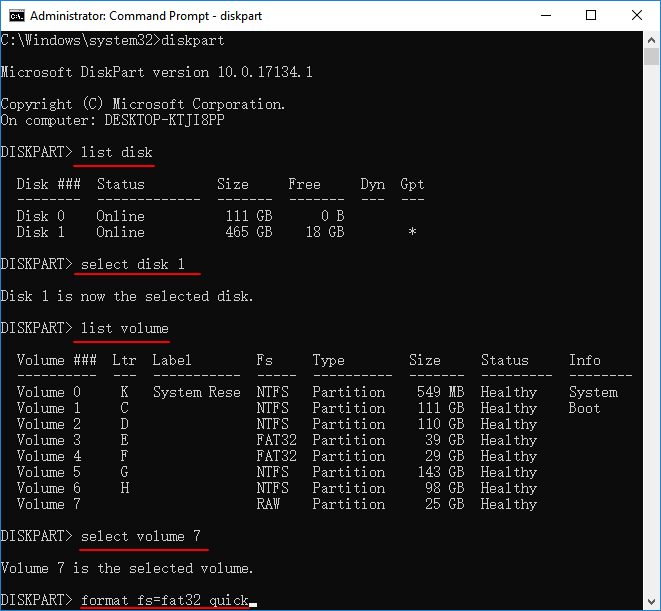Click the Gpt asterisk for Disk 1
This screenshot has height=611, width=661.
pyautogui.click(x=412, y=232)
